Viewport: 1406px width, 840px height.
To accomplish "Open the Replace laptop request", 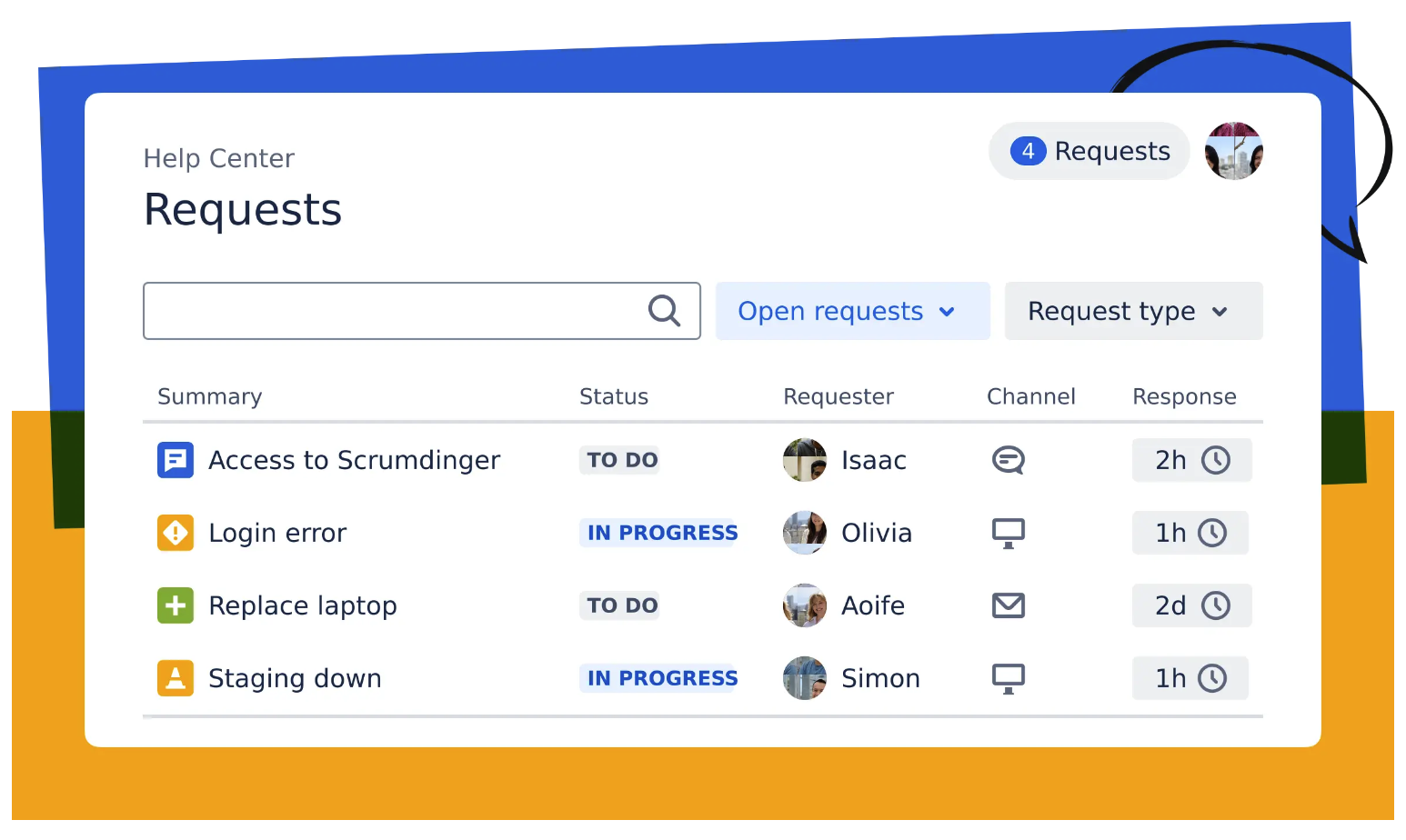I will [x=302, y=605].
